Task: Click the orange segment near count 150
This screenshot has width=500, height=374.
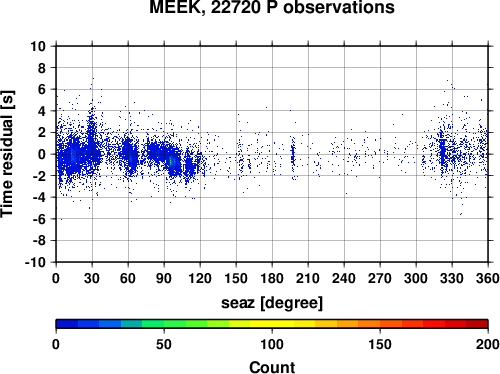Action: coord(380,324)
